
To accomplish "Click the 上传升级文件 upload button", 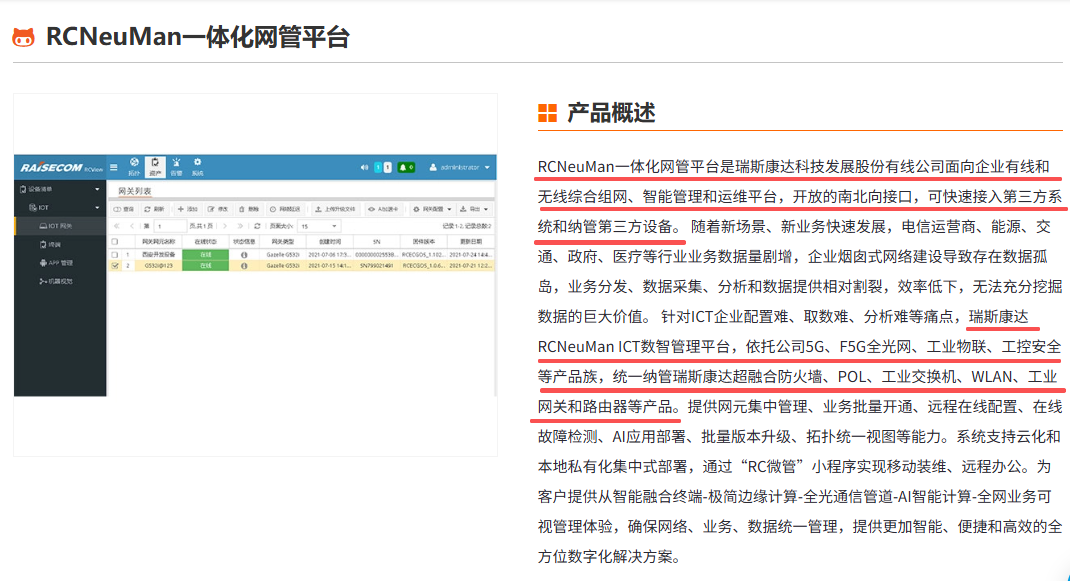I will tap(335, 209).
